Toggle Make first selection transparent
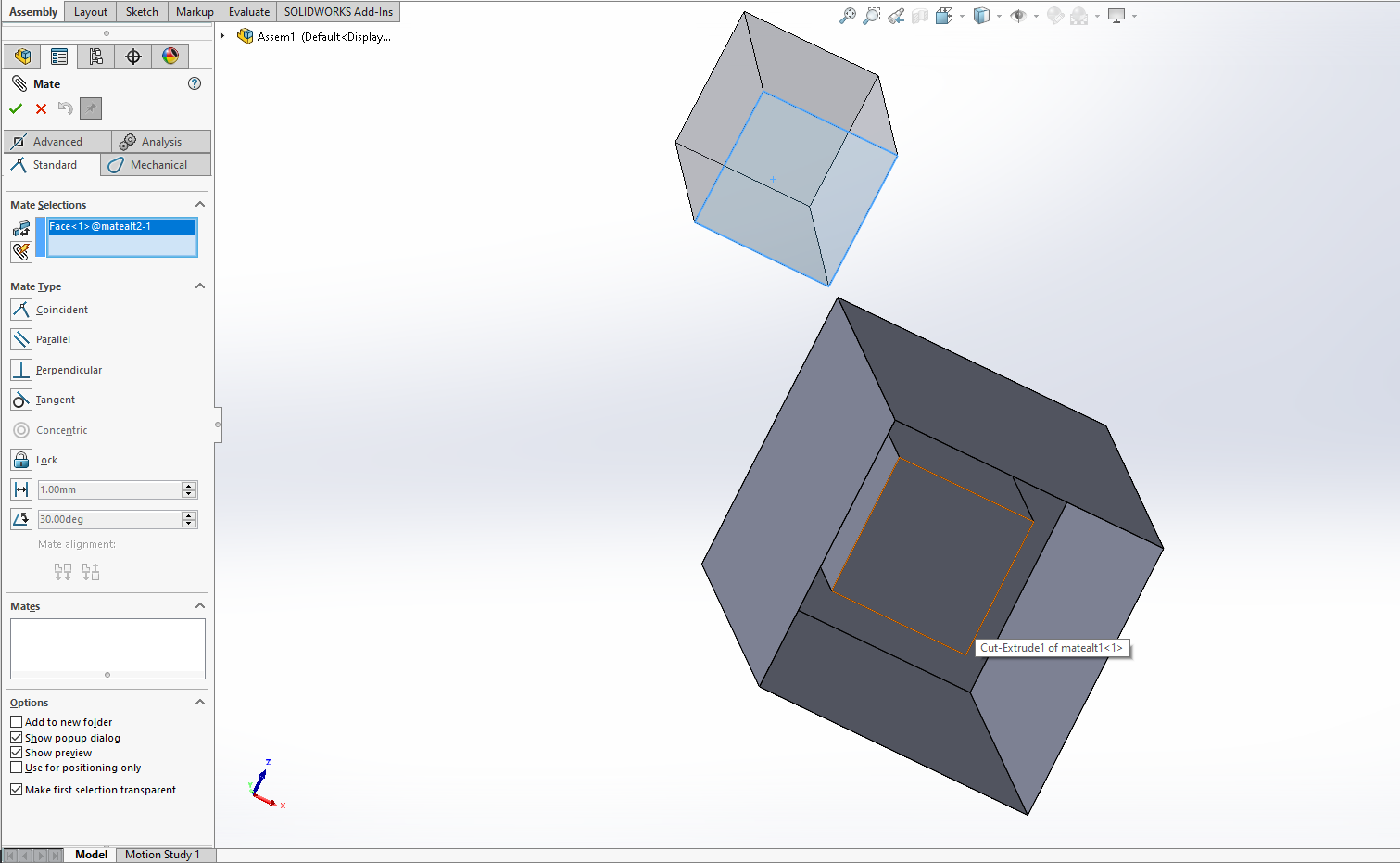The height and width of the screenshot is (863, 1400). pos(17,790)
